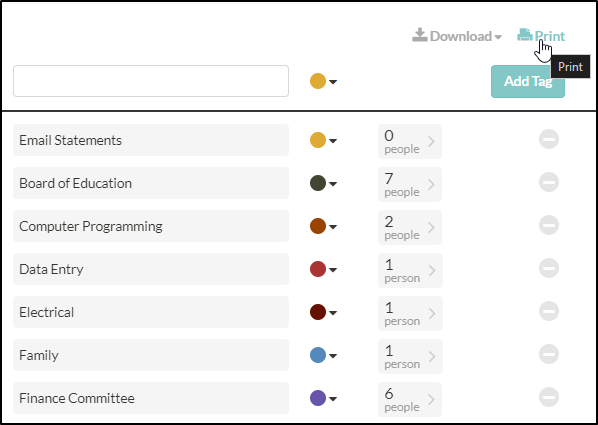Change Board of Education tag color
The width and height of the screenshot is (598, 425).
(323, 183)
